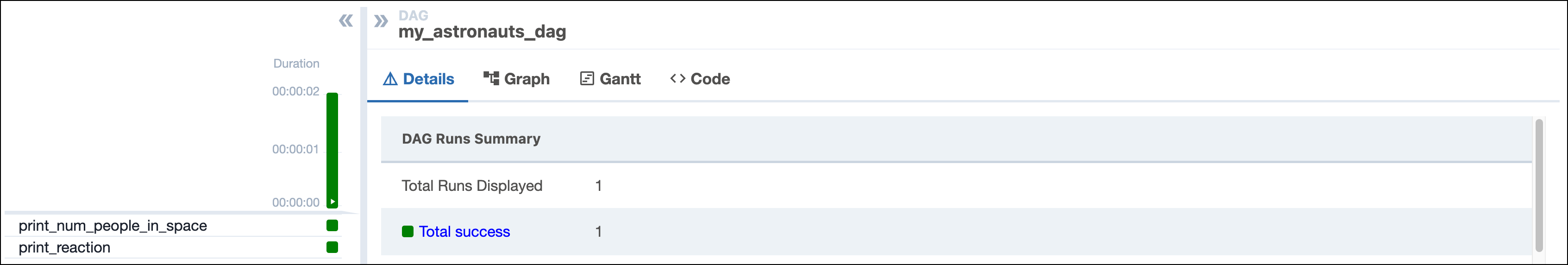Click the print_reaction task name
The width and height of the screenshot is (1568, 265).
(x=64, y=247)
